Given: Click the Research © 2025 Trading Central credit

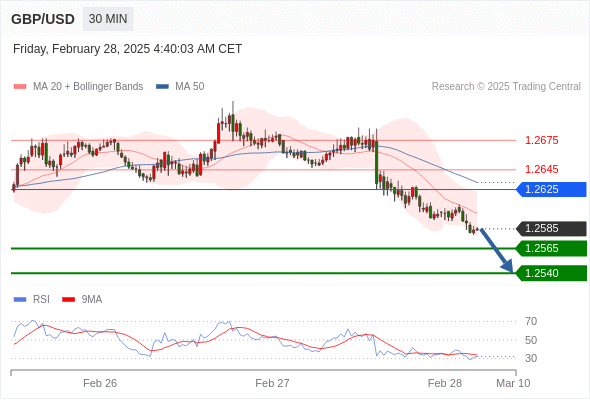Looking at the screenshot, I should click(x=506, y=87).
